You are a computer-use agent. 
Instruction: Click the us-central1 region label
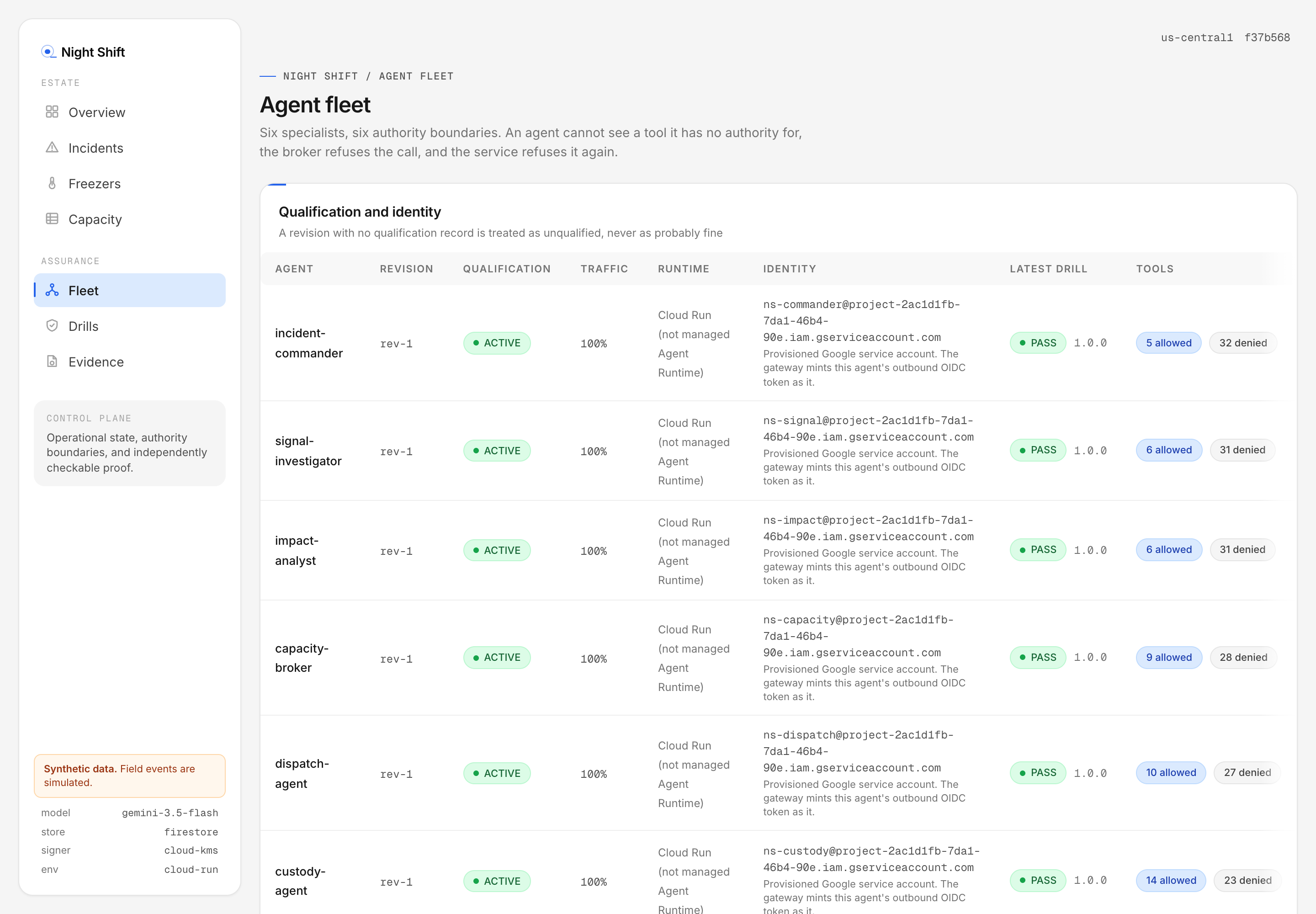pos(1196,37)
